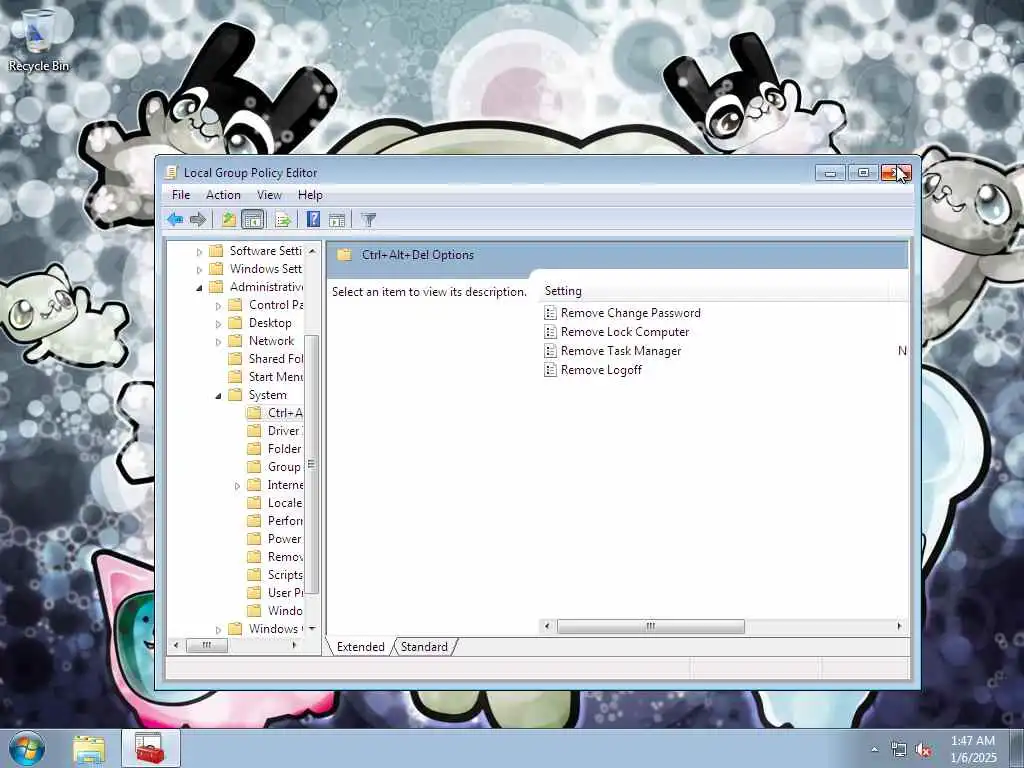Switch to the Extended tab
This screenshot has width=1024, height=768.
tap(360, 647)
